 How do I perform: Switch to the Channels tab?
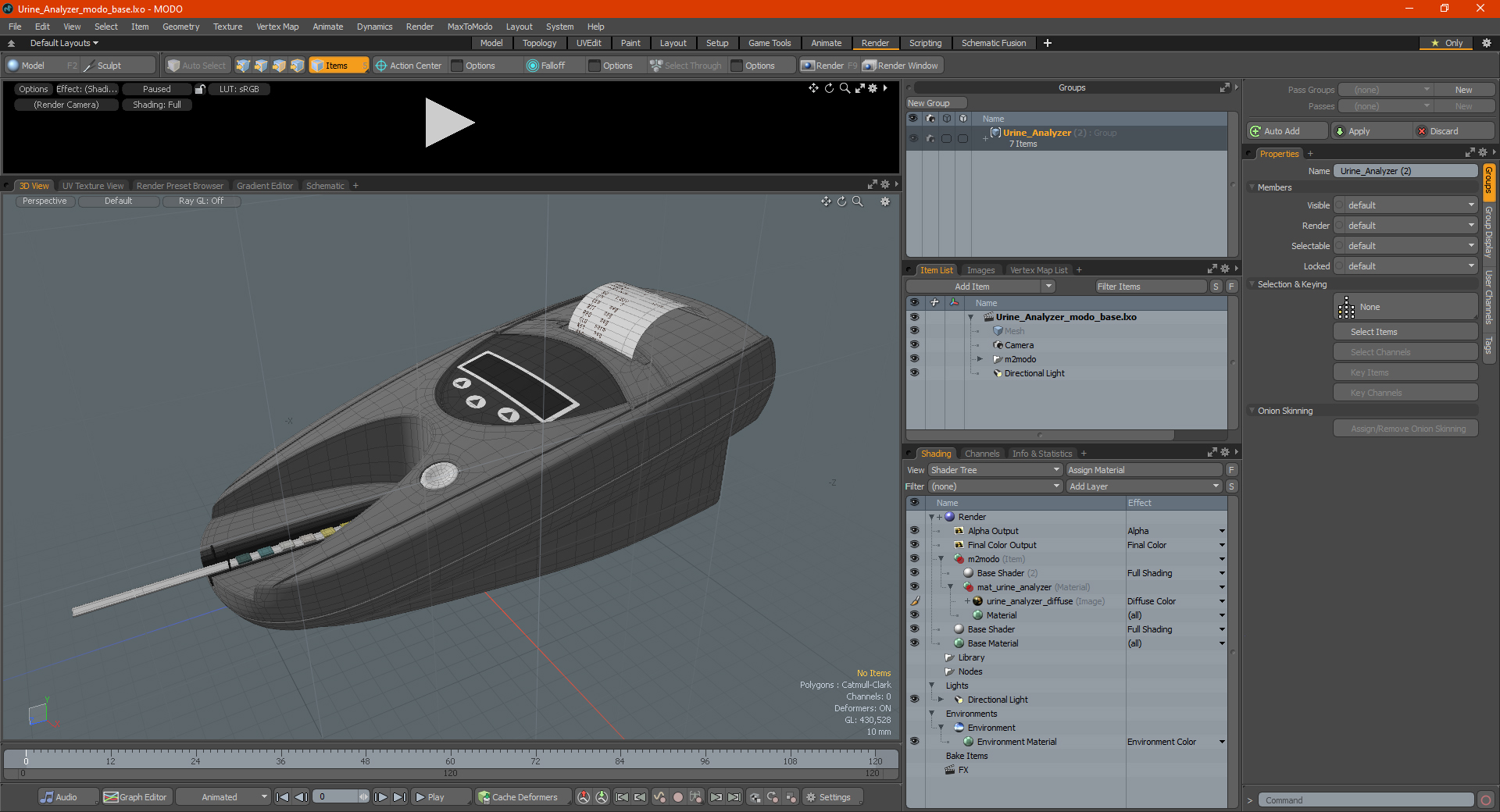981,454
